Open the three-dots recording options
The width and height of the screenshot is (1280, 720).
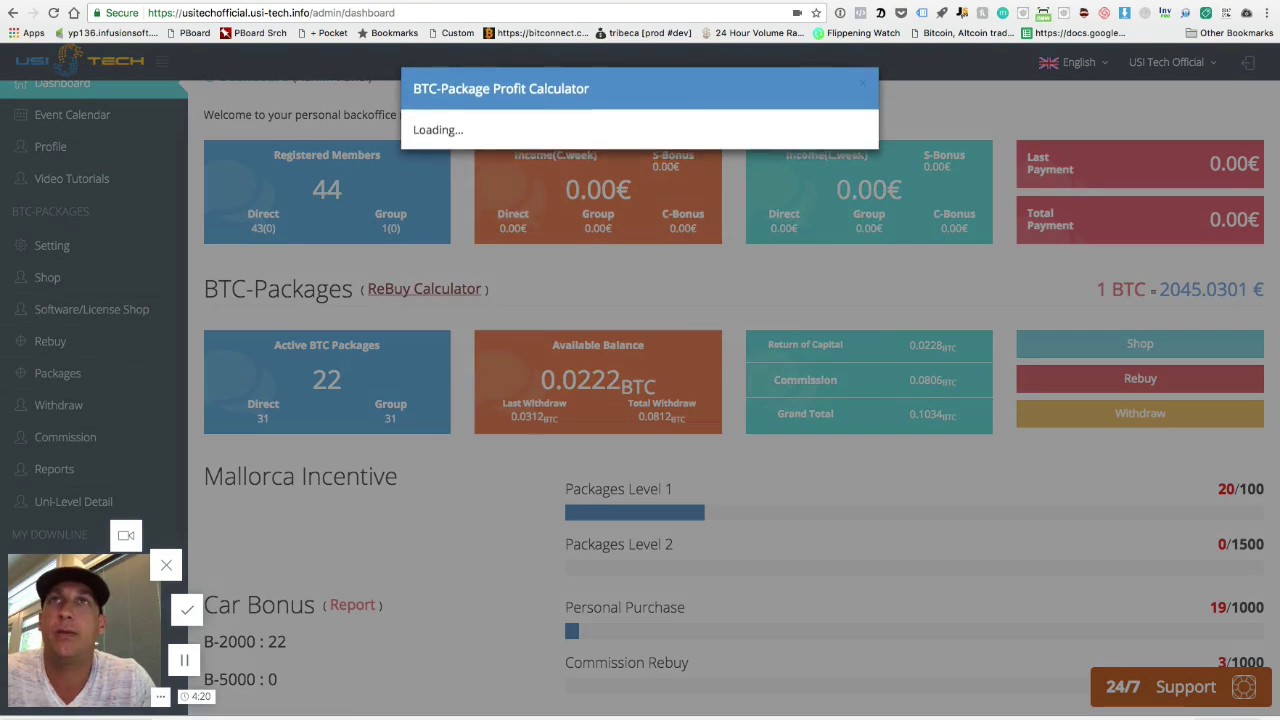161,696
